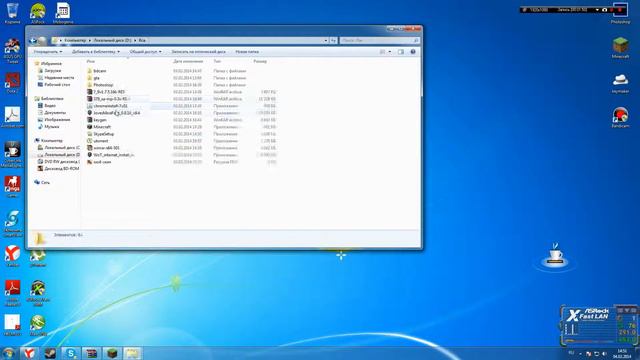Image resolution: width=640 pixels, height=360 pixels.
Task: Select Документы library in navigation pane
Action: [x=55, y=113]
